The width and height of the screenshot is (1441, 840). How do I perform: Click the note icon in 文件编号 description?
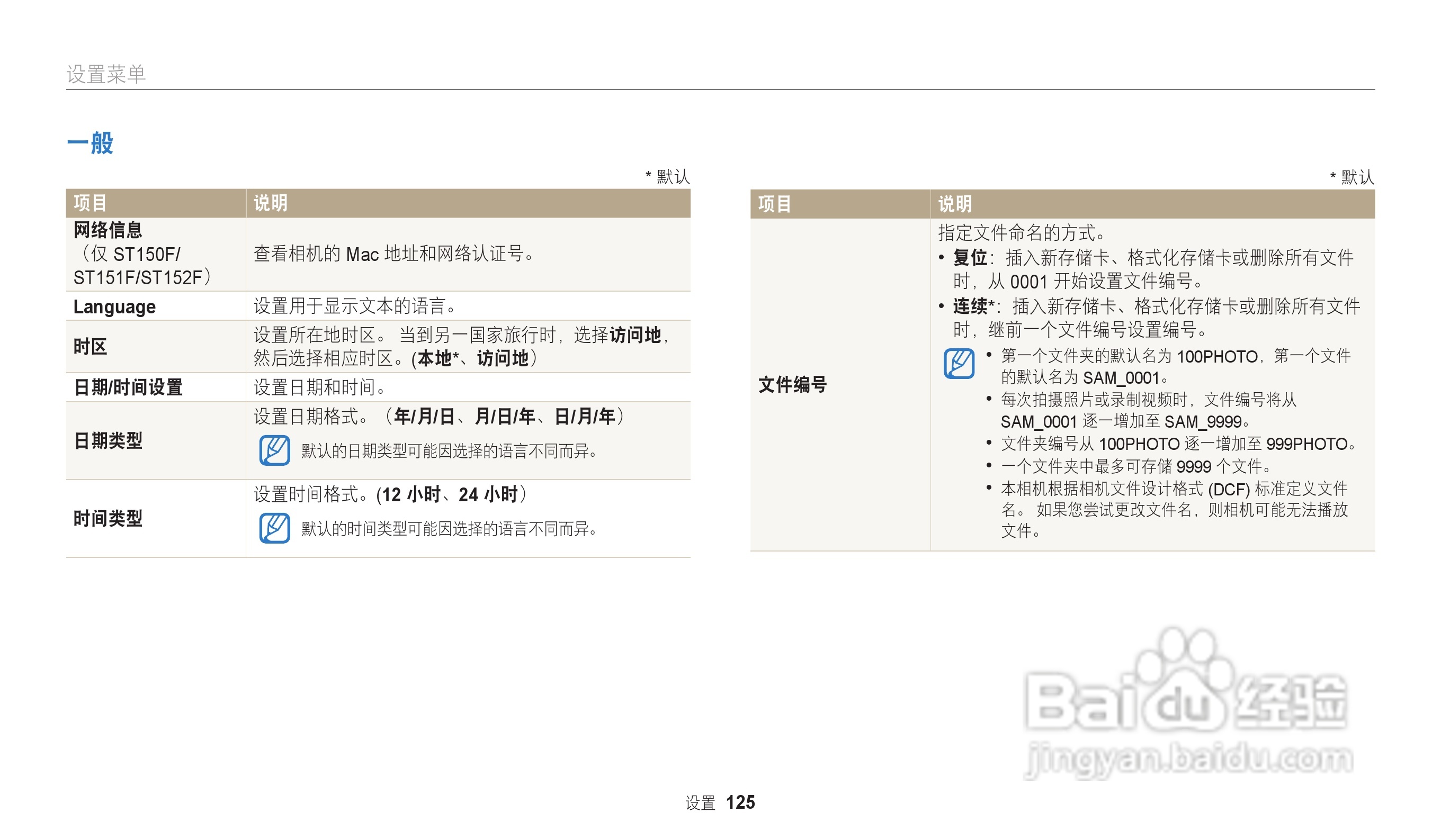[x=959, y=364]
